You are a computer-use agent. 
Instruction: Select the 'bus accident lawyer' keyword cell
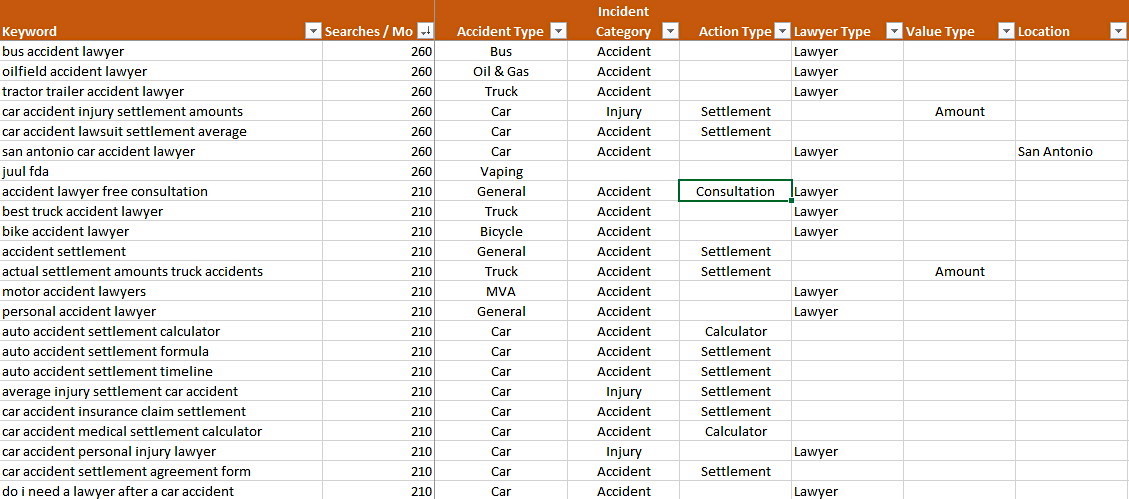[x=64, y=51]
